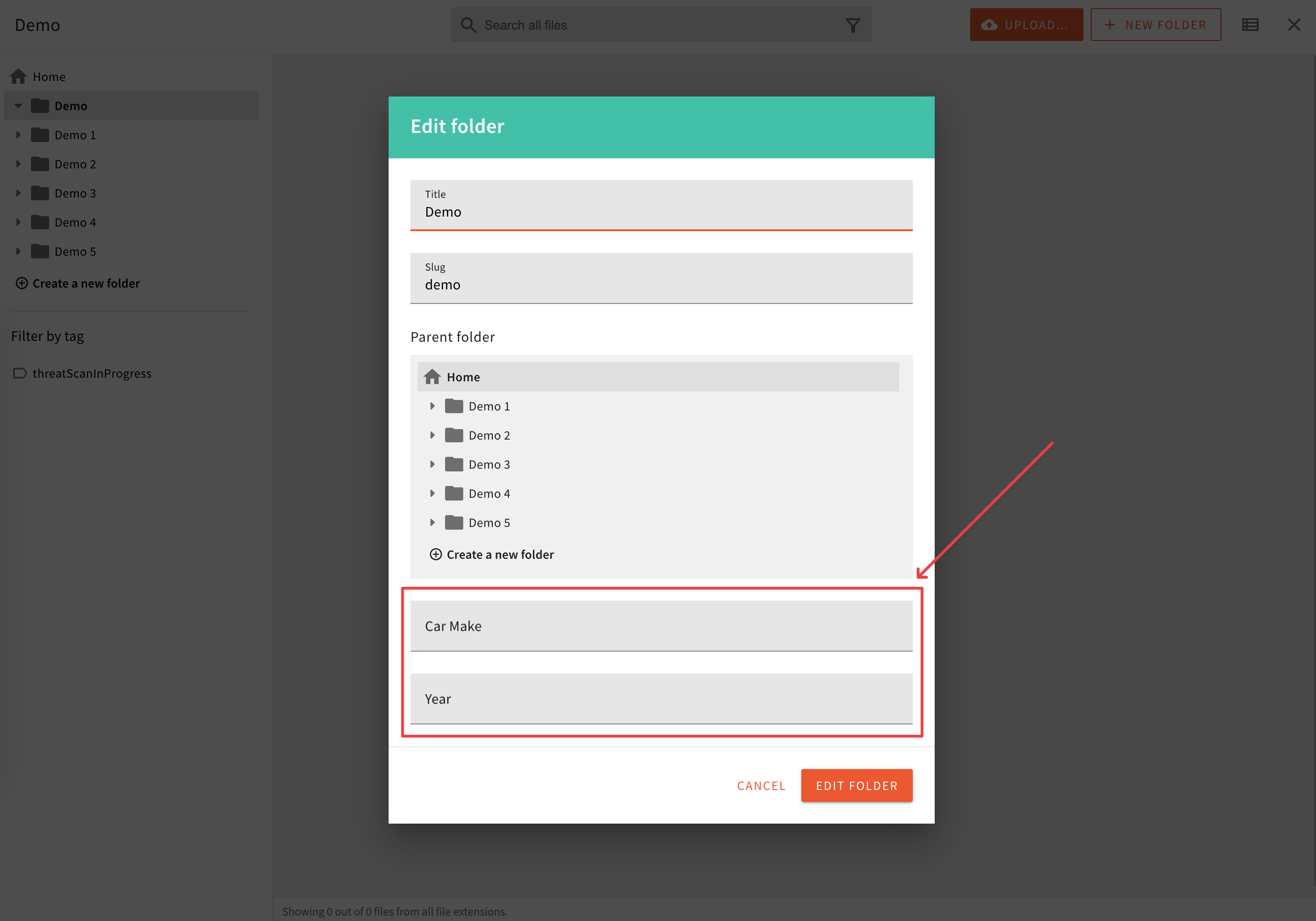The width and height of the screenshot is (1316, 921).
Task: Close the file manager with the X icon
Action: click(1294, 24)
